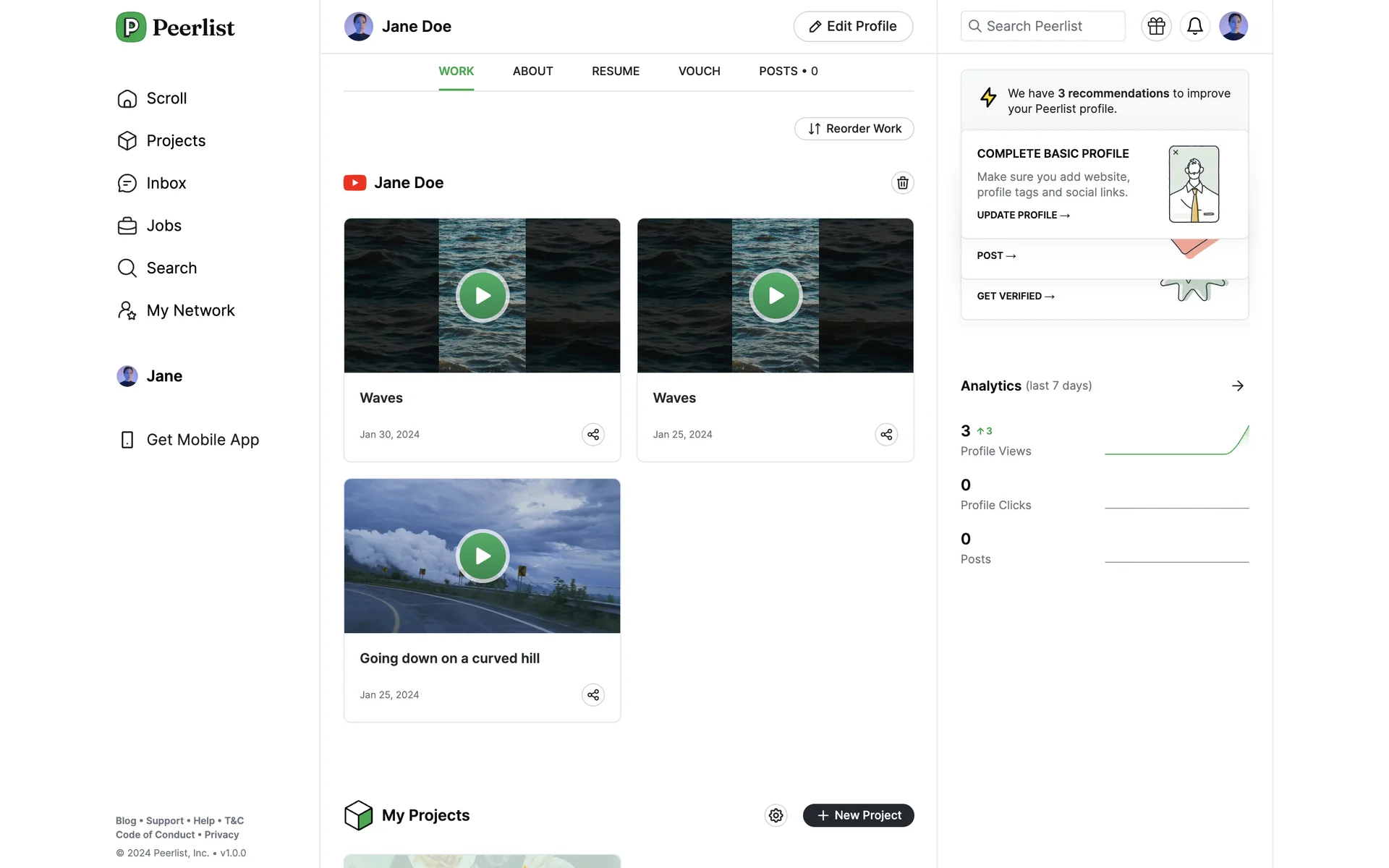This screenshot has width=1389, height=868.
Task: Share the Waves video from Jan 30
Action: (592, 435)
